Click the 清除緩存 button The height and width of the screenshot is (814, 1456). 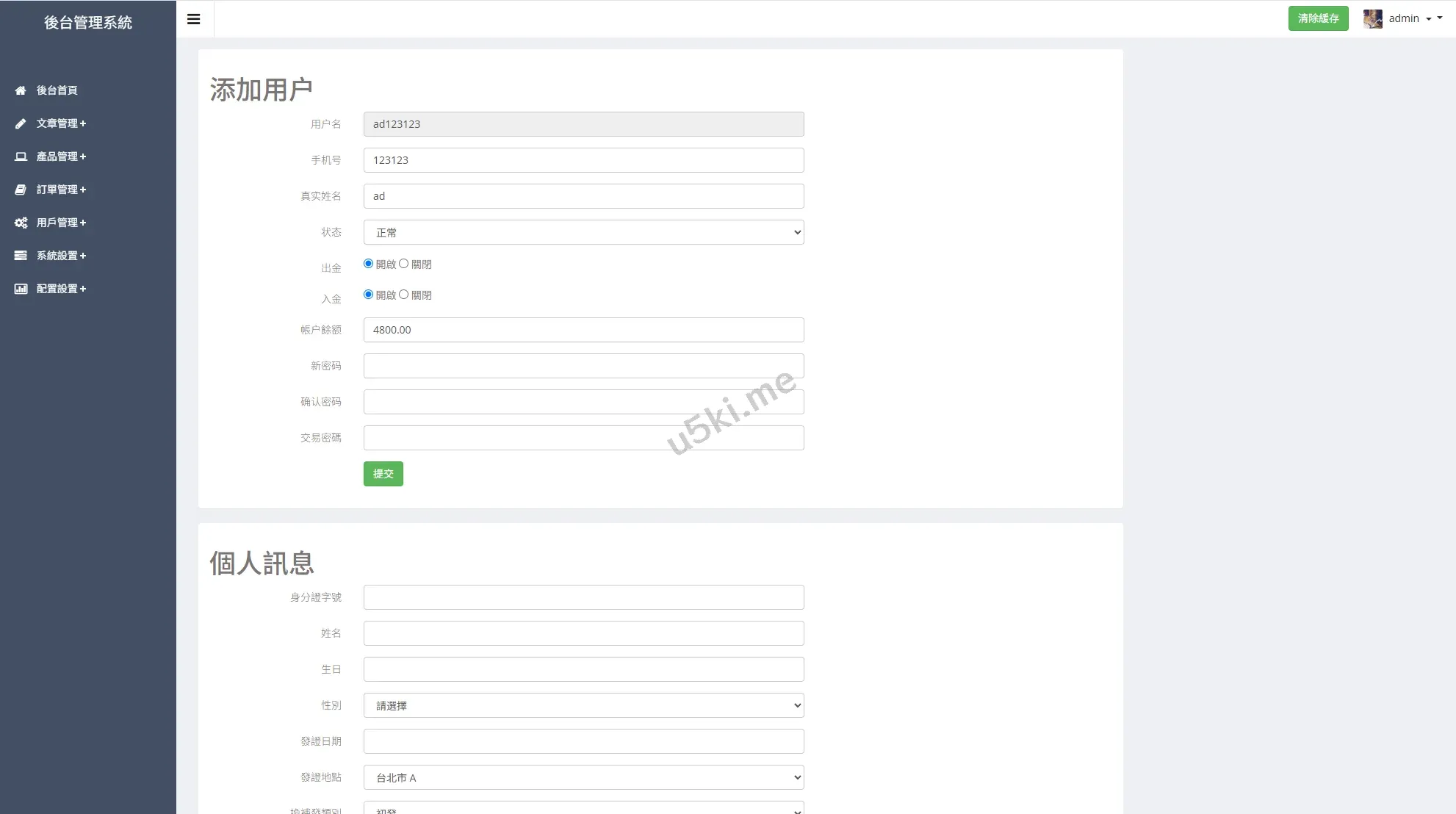pos(1318,18)
